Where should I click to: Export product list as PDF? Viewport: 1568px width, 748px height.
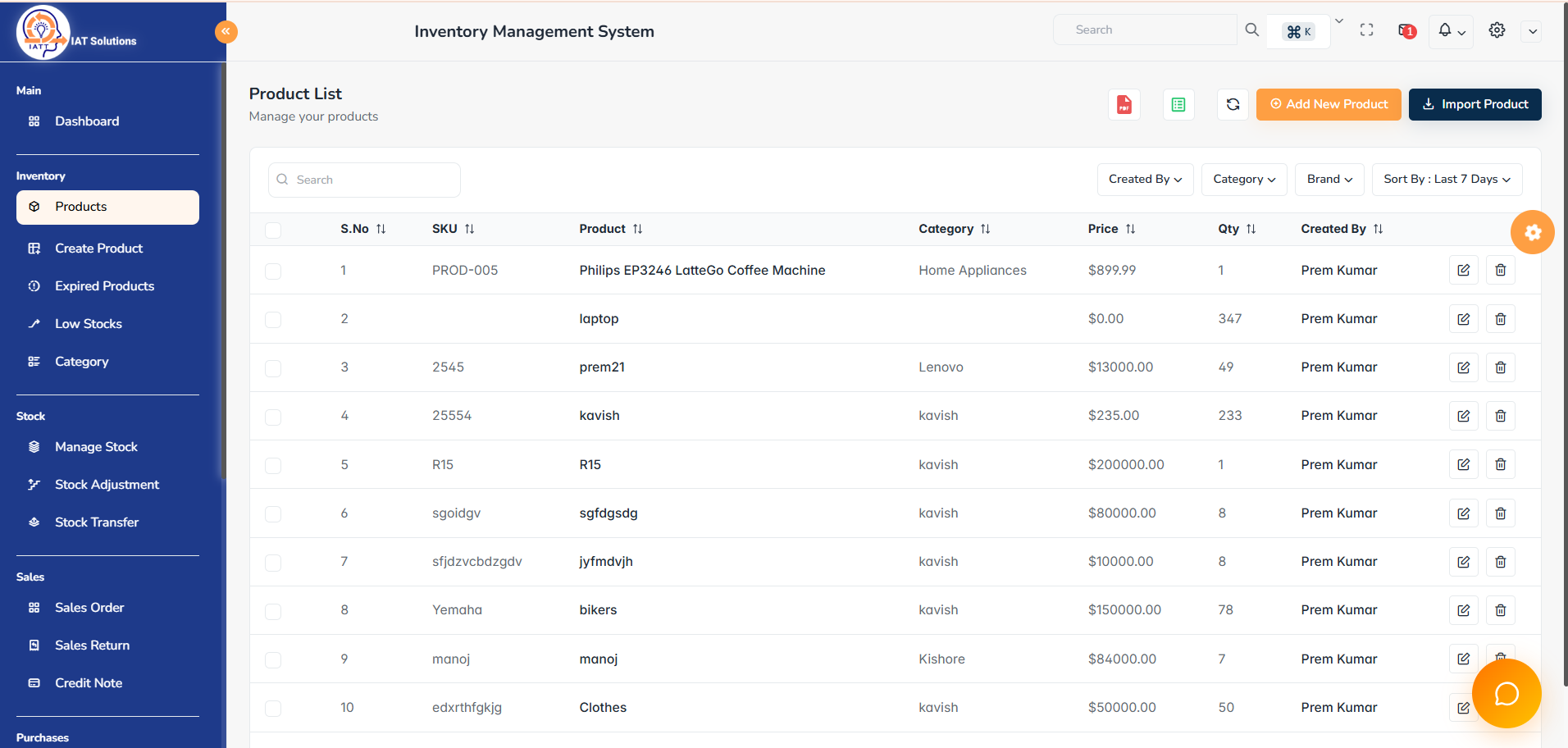pos(1124,105)
